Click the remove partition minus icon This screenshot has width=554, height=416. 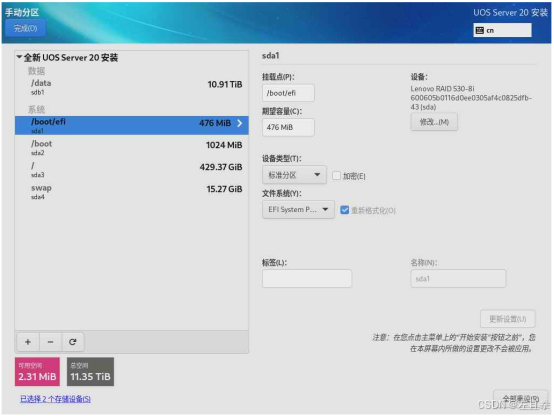(x=50, y=342)
